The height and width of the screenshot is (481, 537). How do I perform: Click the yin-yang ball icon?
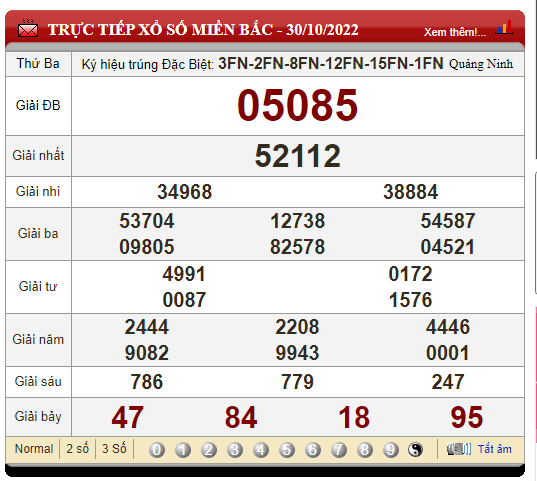click(x=415, y=449)
